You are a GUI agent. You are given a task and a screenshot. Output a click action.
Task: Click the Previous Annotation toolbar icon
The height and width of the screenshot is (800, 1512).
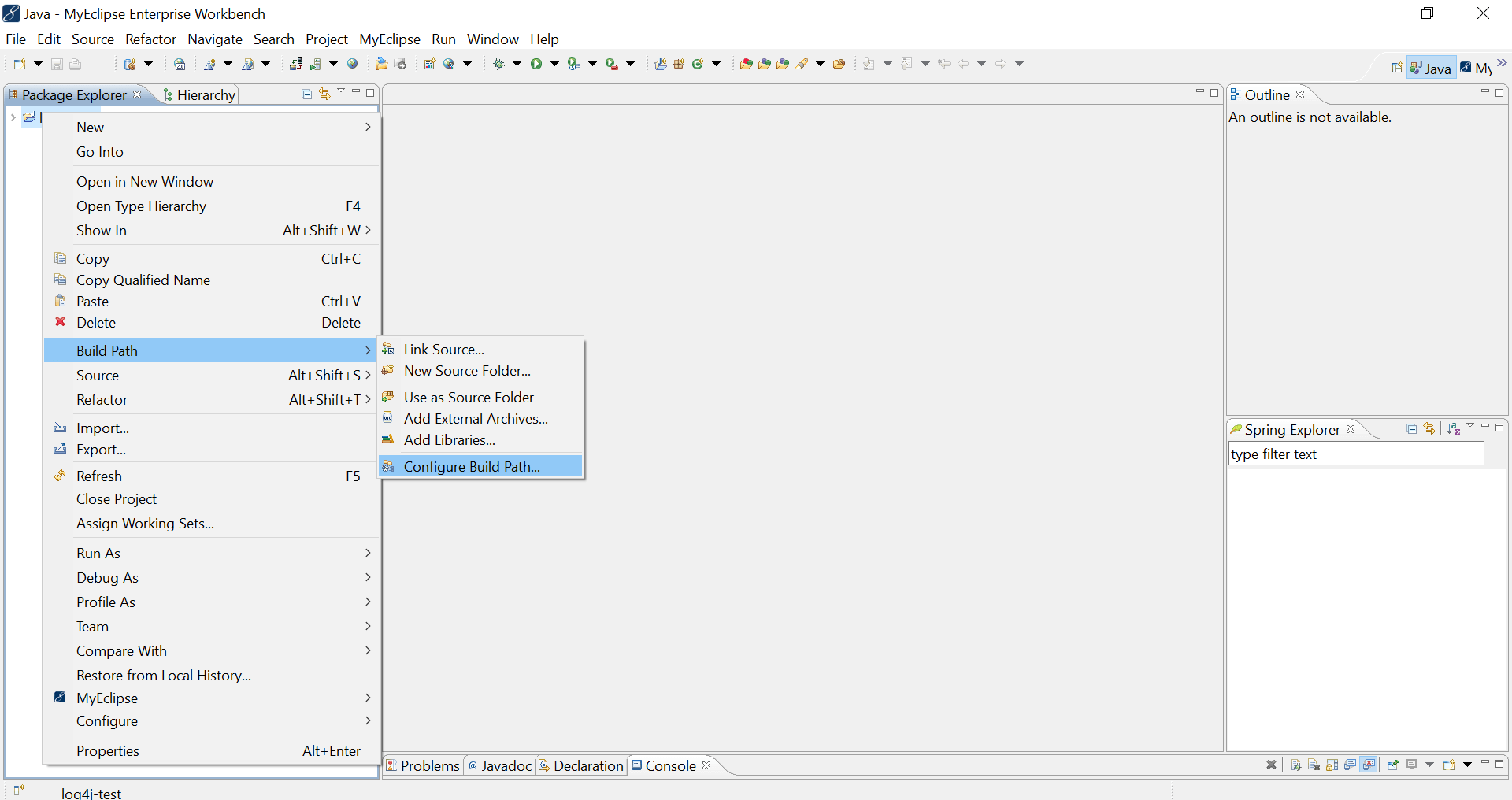click(x=906, y=64)
